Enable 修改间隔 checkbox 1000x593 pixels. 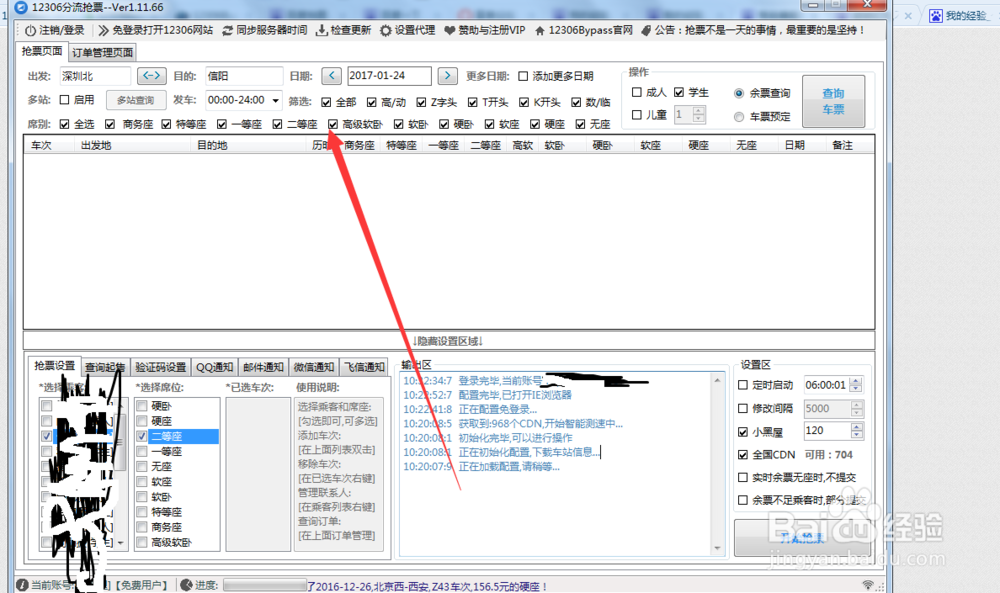743,409
